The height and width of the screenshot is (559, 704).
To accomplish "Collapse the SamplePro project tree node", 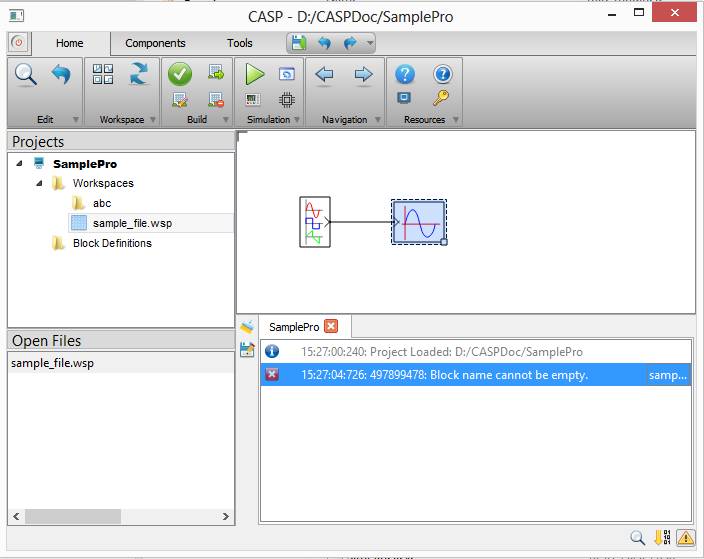I will pyautogui.click(x=20, y=164).
